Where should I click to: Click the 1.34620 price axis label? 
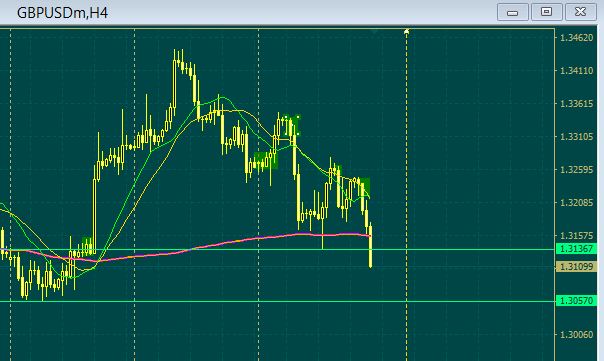click(x=576, y=38)
